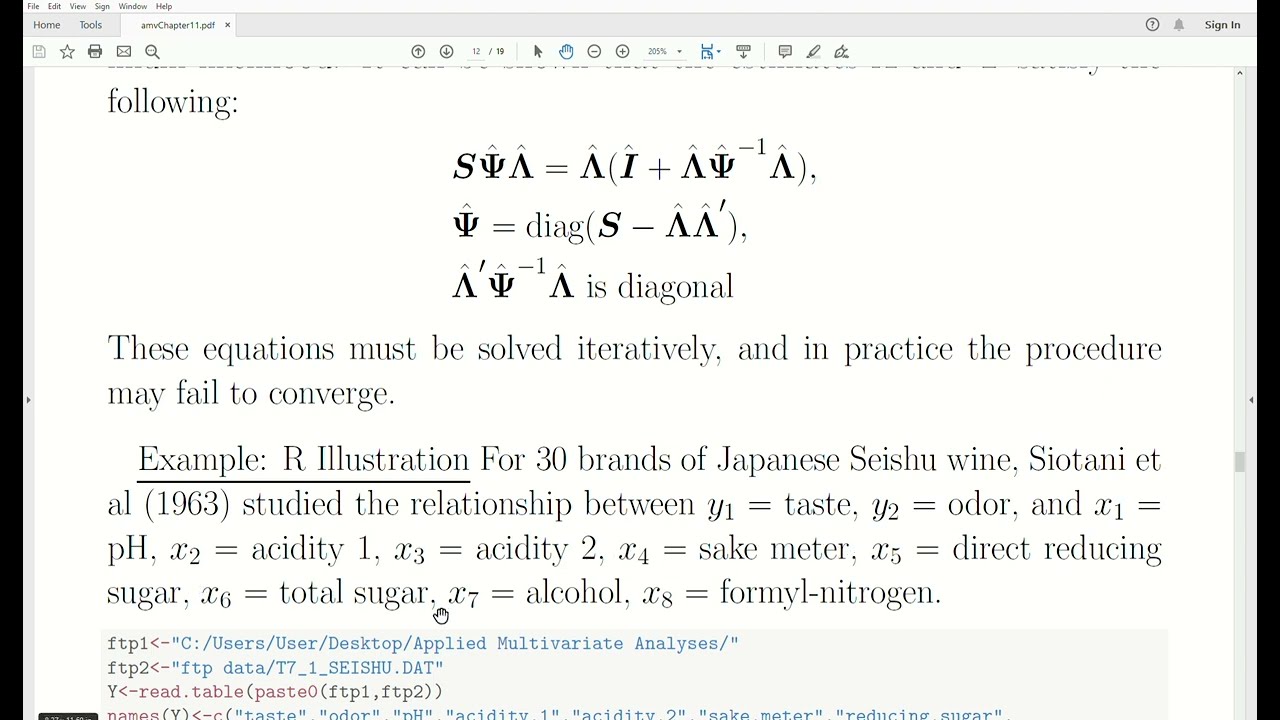This screenshot has height=720, width=1280.
Task: Click the vertical scrollbar thumb
Action: [x=1239, y=461]
